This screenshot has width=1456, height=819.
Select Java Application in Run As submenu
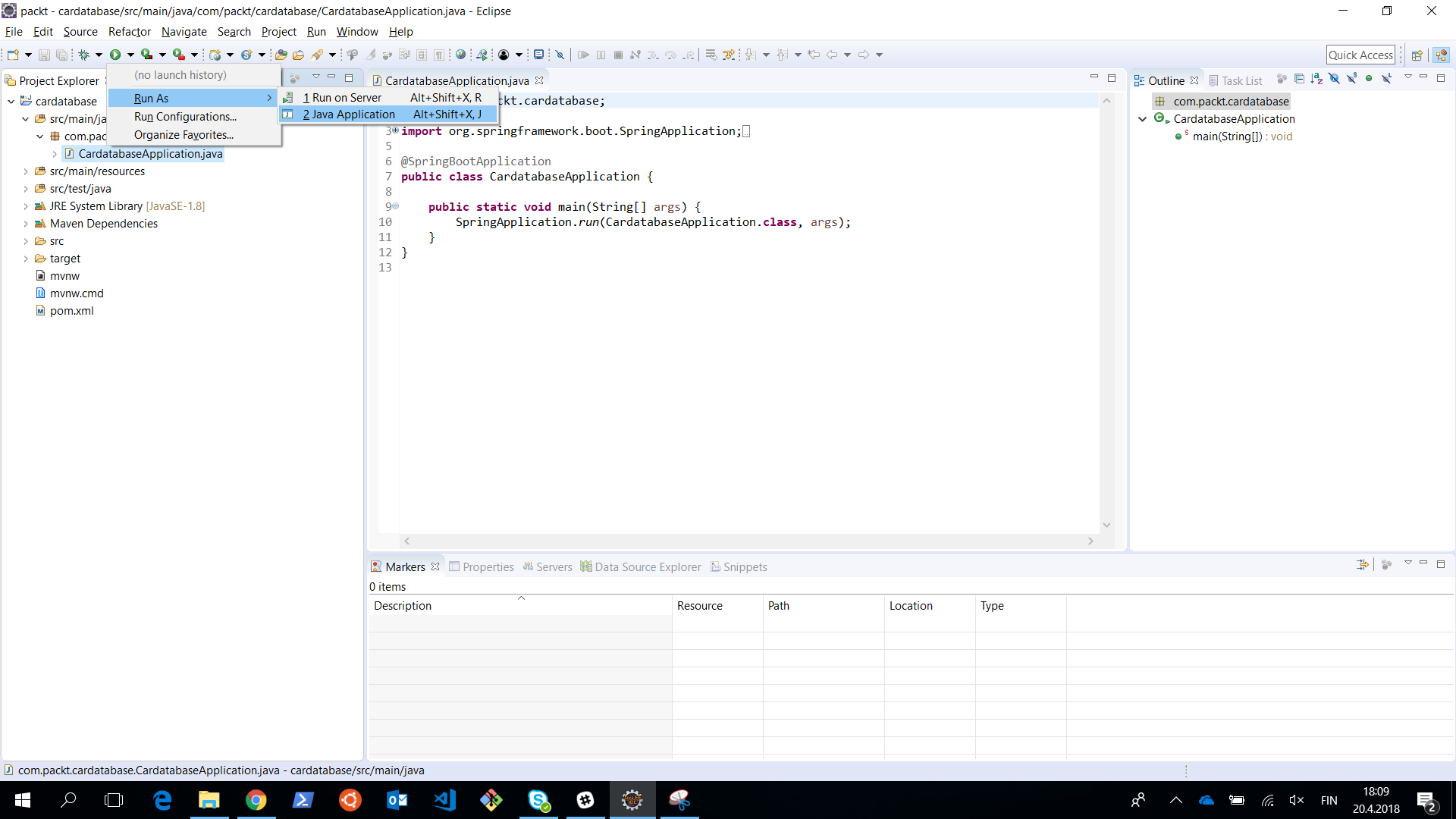coord(388,115)
